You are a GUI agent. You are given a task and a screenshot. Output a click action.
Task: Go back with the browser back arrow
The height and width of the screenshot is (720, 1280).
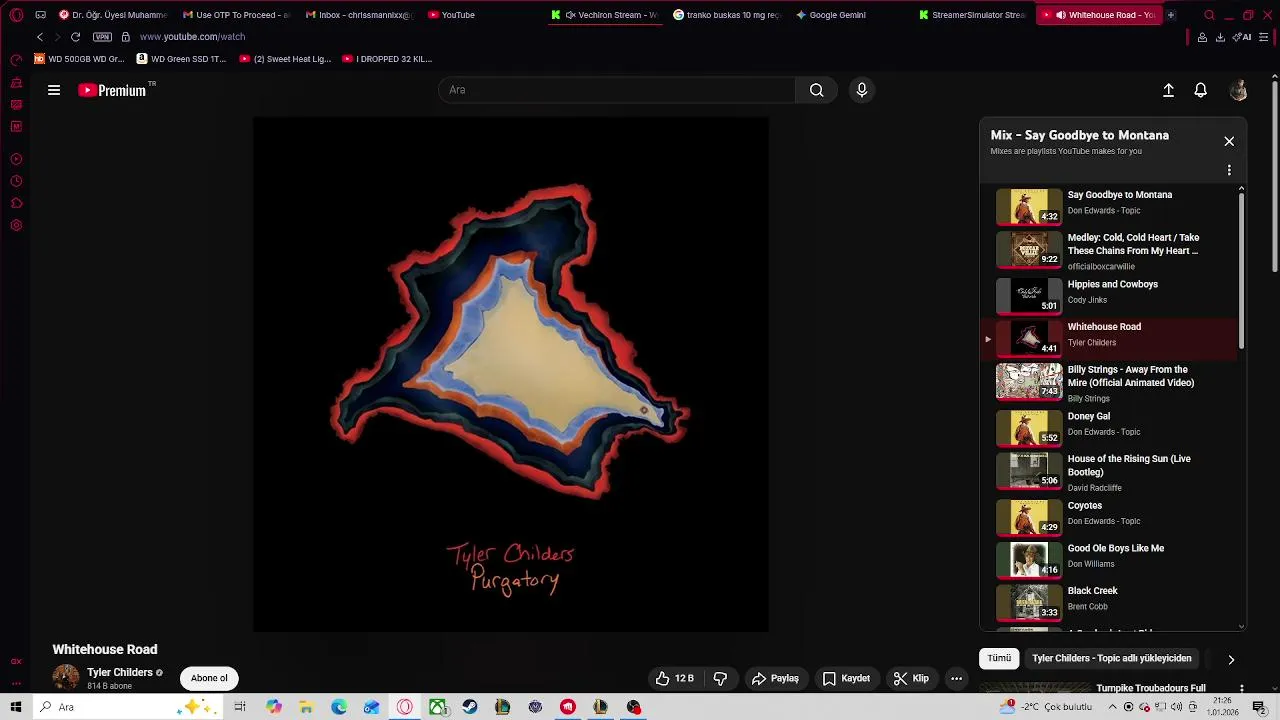point(40,37)
